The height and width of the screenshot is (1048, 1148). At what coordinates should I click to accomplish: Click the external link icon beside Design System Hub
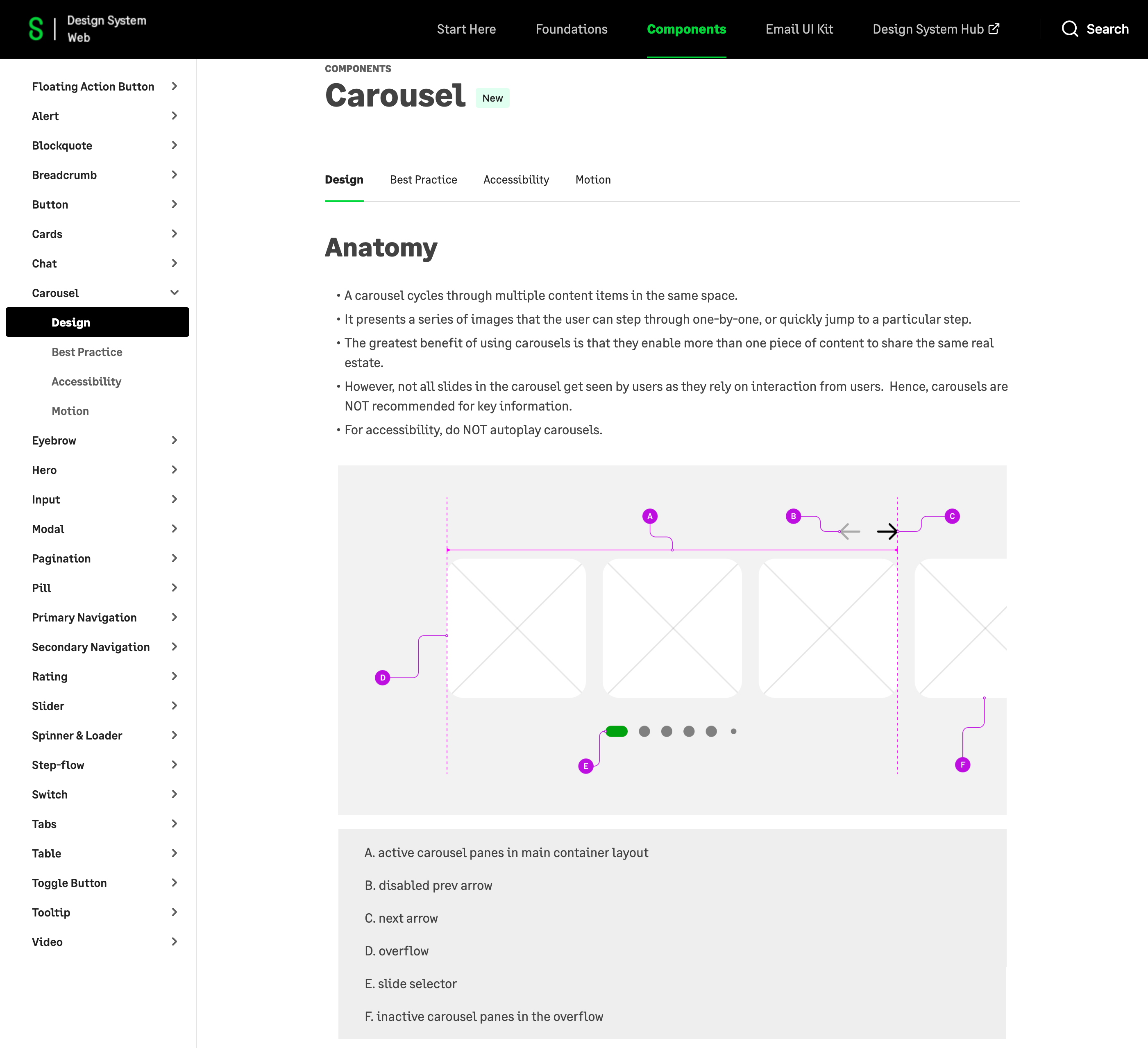(994, 29)
